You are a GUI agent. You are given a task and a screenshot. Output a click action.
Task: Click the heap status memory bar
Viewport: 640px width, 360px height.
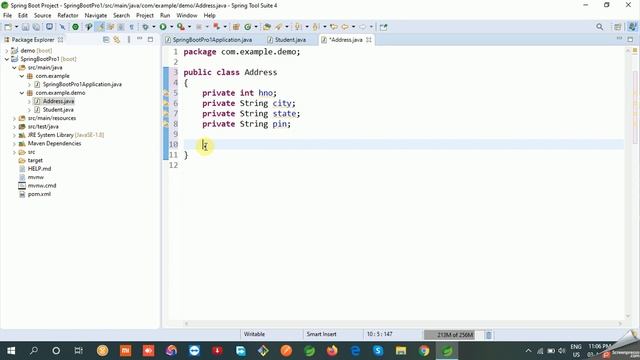coord(453,335)
